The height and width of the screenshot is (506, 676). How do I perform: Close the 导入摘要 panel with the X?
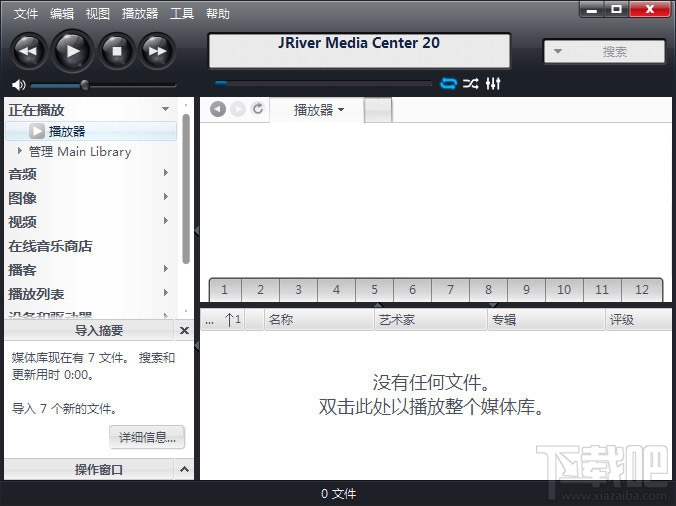pos(184,331)
